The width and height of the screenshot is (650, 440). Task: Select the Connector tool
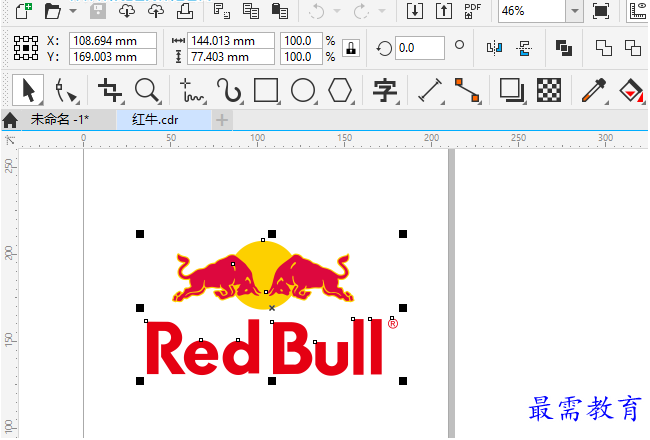pyautogui.click(x=468, y=90)
